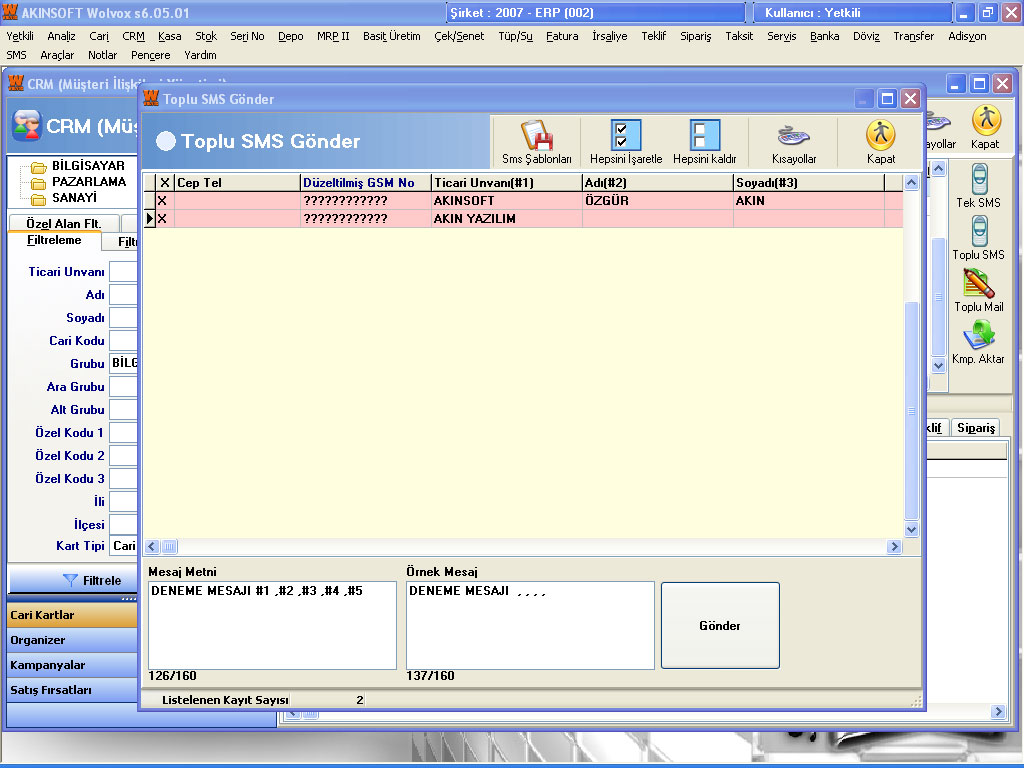Open the Cari Kartlar section
Image resolution: width=1024 pixels, height=768 pixels.
click(72, 615)
